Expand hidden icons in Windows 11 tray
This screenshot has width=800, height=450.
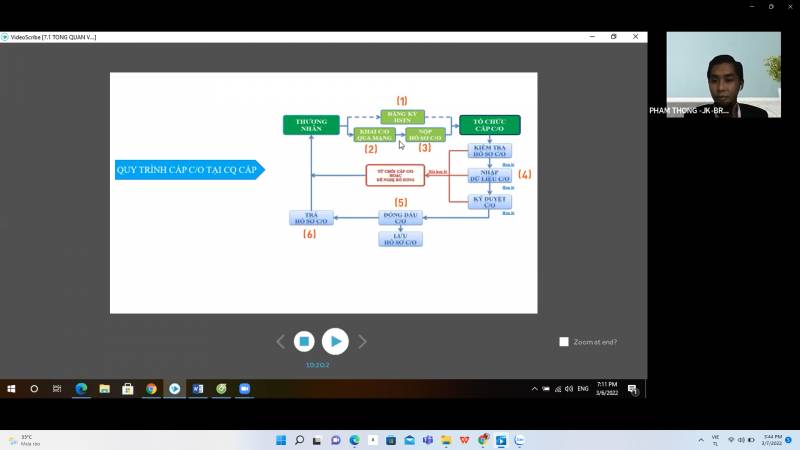click(701, 440)
